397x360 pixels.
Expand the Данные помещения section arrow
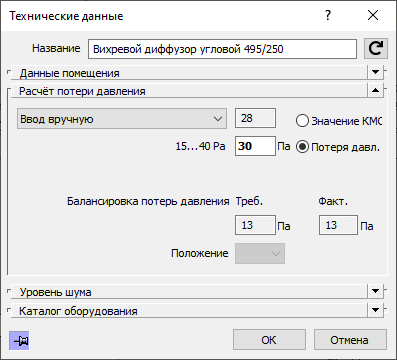(x=376, y=72)
